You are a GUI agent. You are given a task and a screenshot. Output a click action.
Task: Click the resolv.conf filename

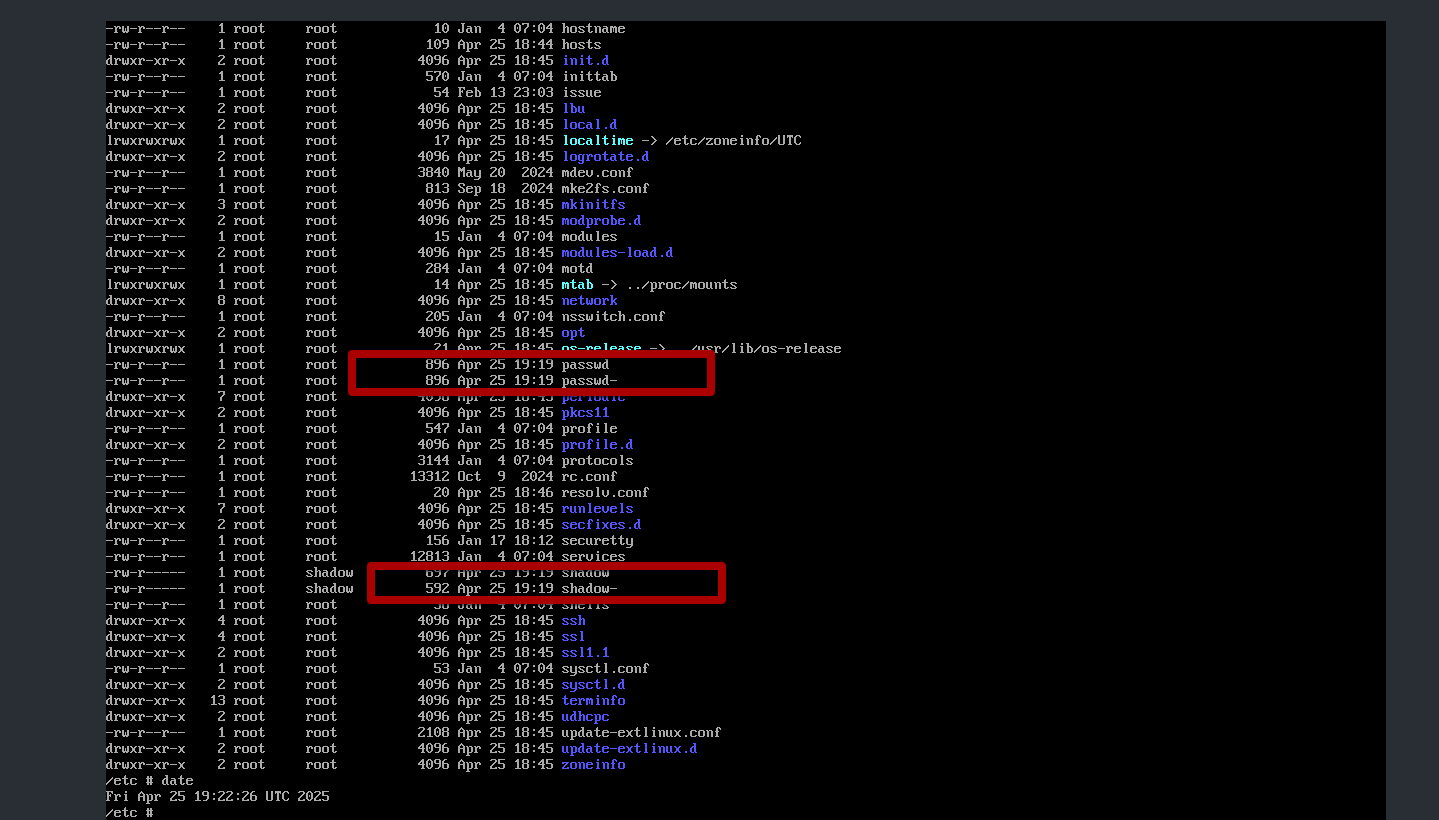(605, 493)
